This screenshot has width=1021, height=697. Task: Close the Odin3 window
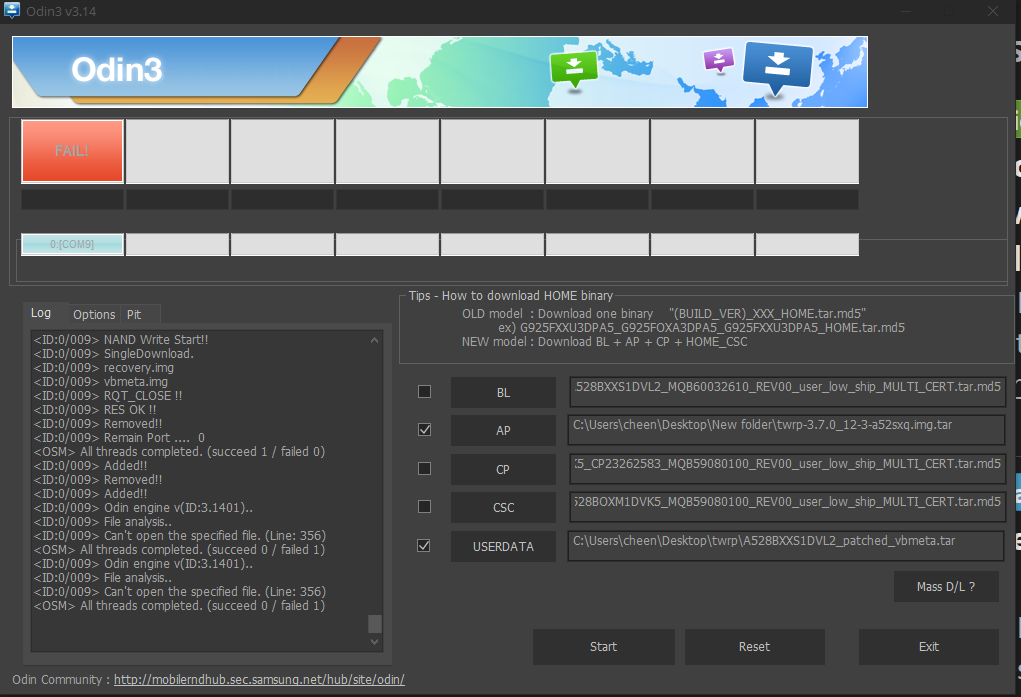click(x=992, y=11)
